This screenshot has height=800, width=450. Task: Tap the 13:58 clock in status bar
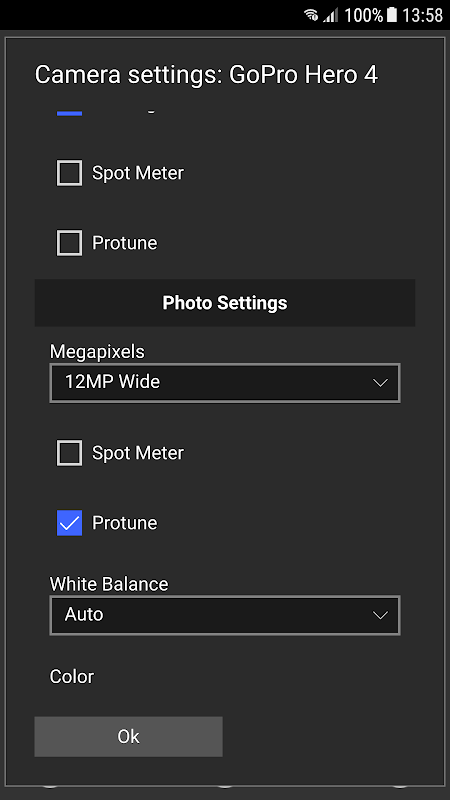click(x=422, y=15)
